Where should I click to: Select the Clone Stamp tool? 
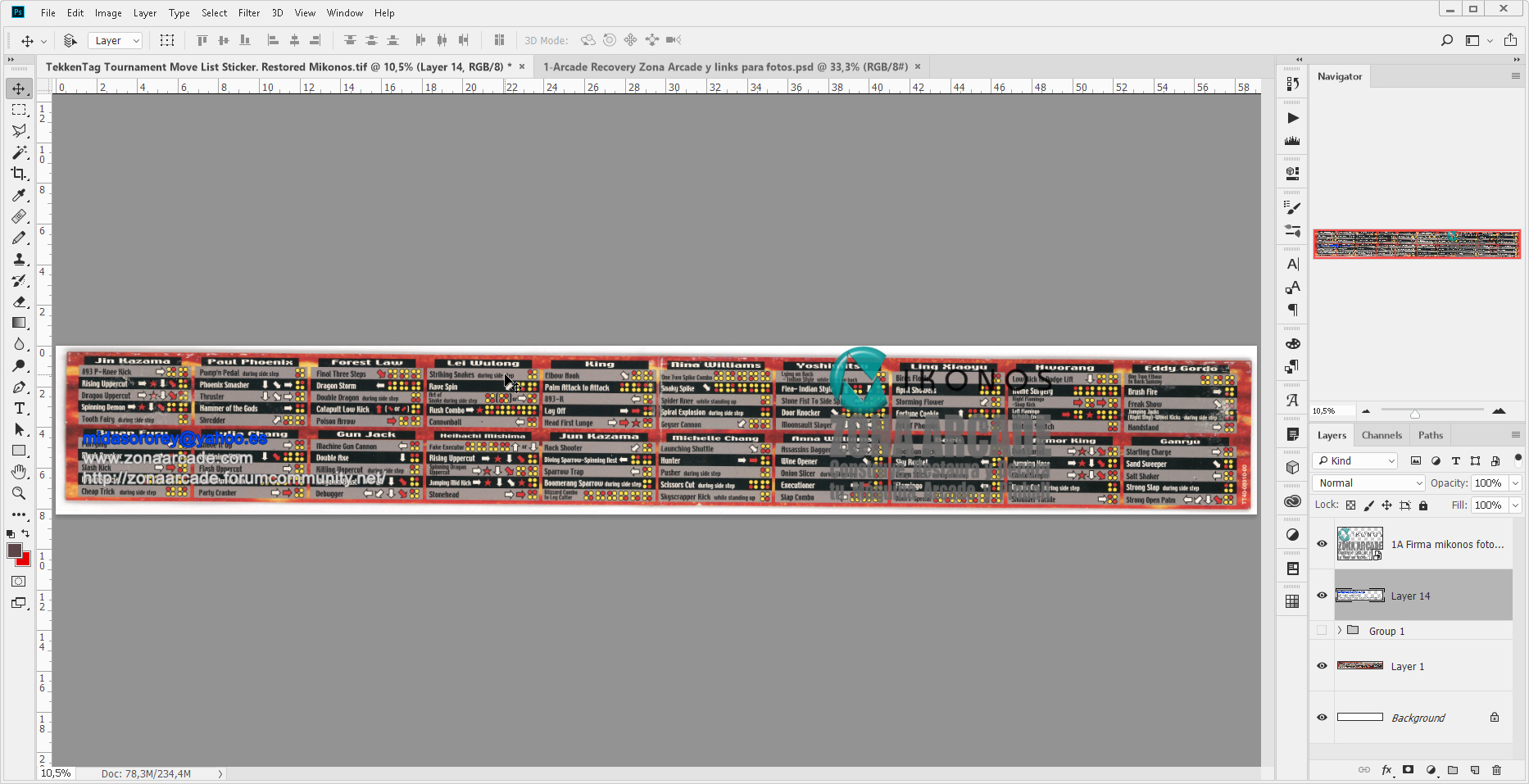[x=19, y=259]
